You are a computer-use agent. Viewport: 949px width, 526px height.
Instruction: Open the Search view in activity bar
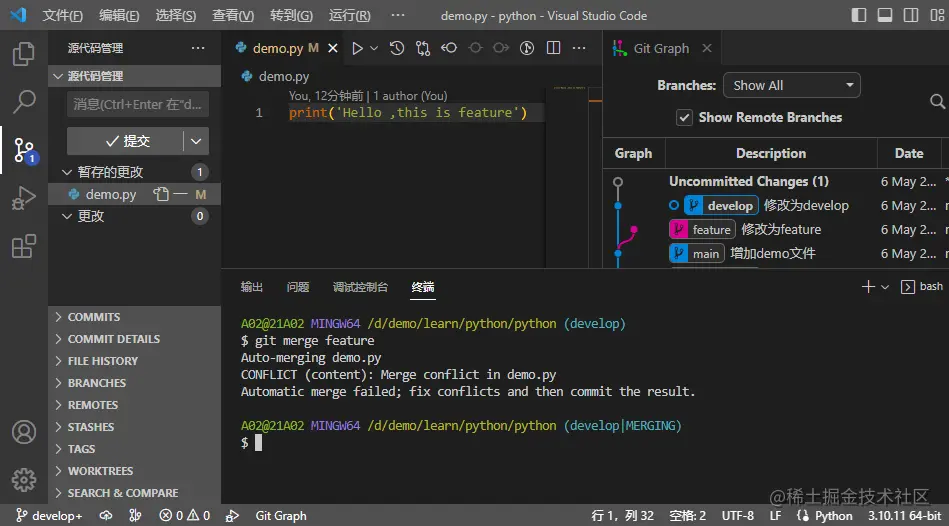24,101
